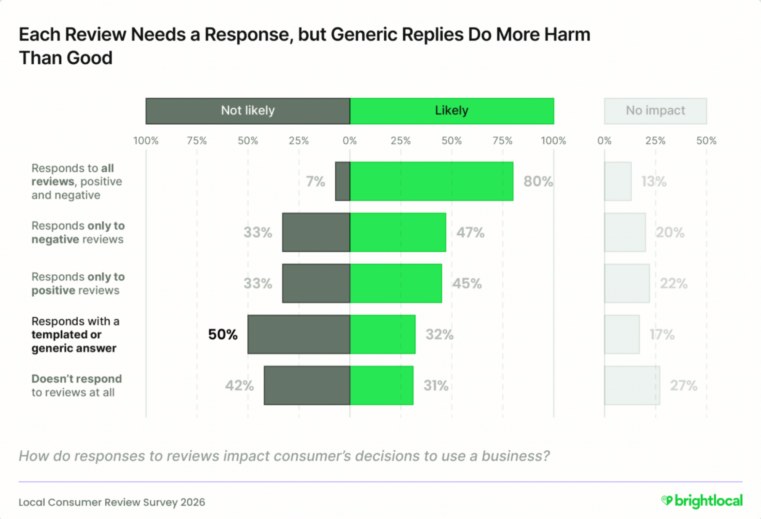
Task: Click the brightlocal logo
Action: [x=702, y=501]
